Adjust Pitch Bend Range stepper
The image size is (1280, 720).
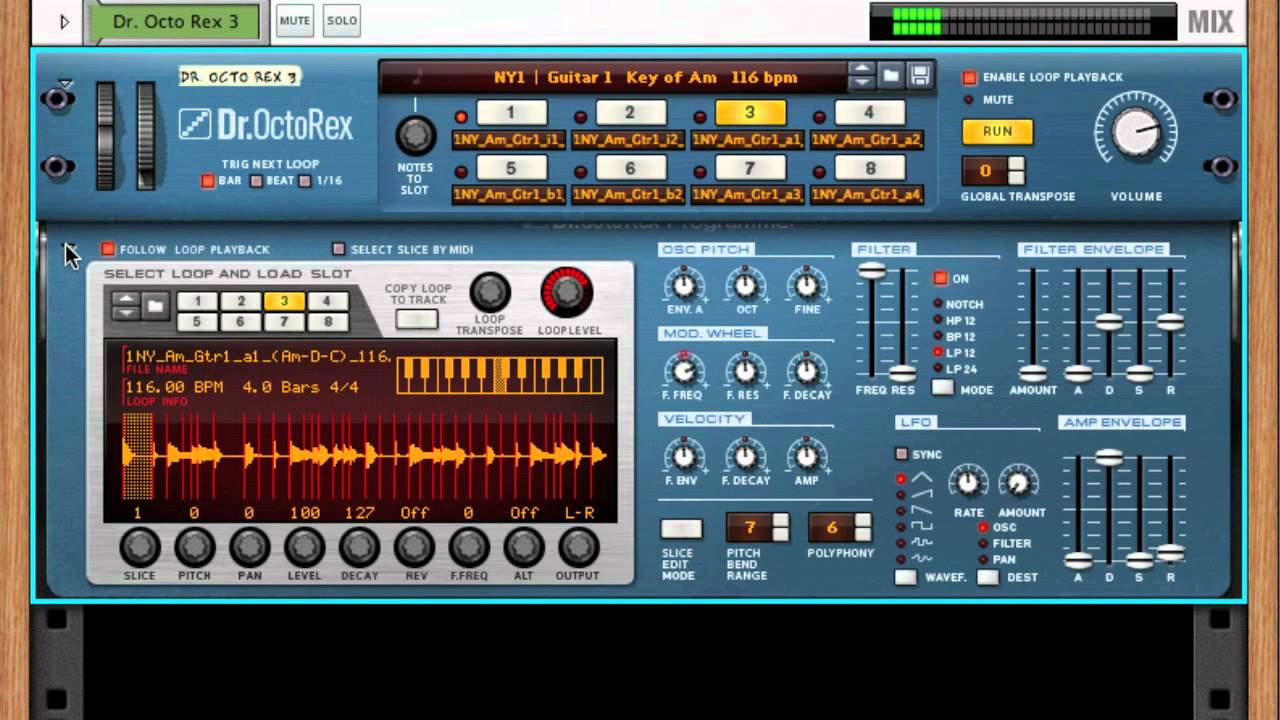[780, 527]
